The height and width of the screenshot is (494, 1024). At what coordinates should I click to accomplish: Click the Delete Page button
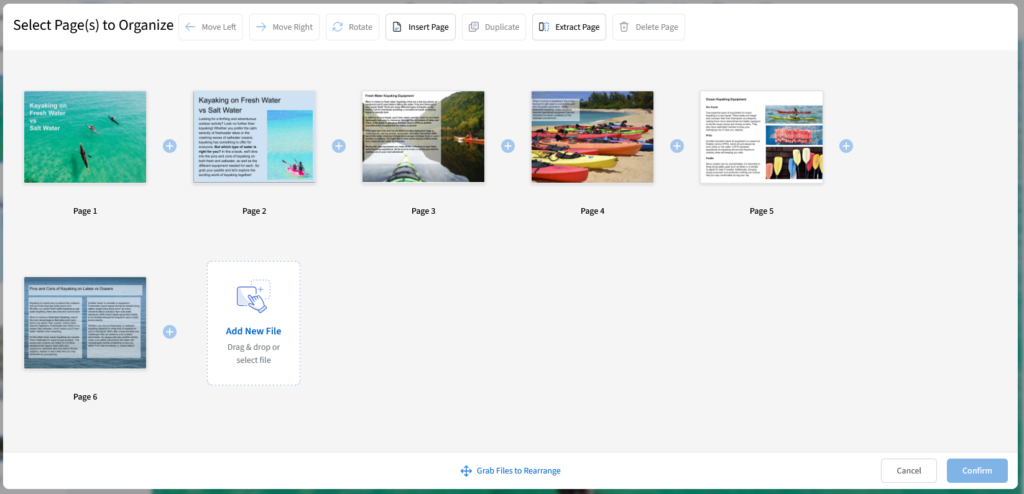[648, 27]
